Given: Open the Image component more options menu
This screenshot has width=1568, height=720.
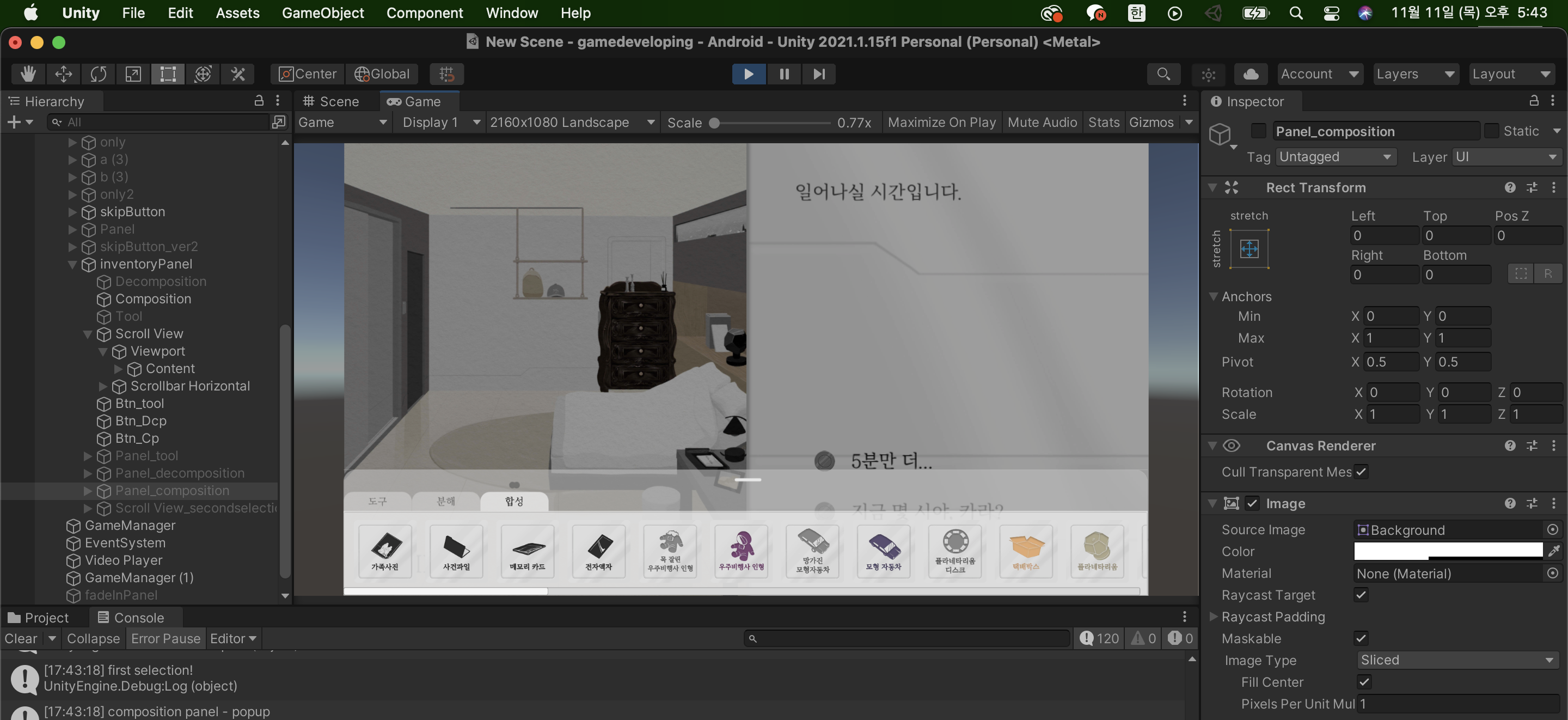Looking at the screenshot, I should (1553, 503).
